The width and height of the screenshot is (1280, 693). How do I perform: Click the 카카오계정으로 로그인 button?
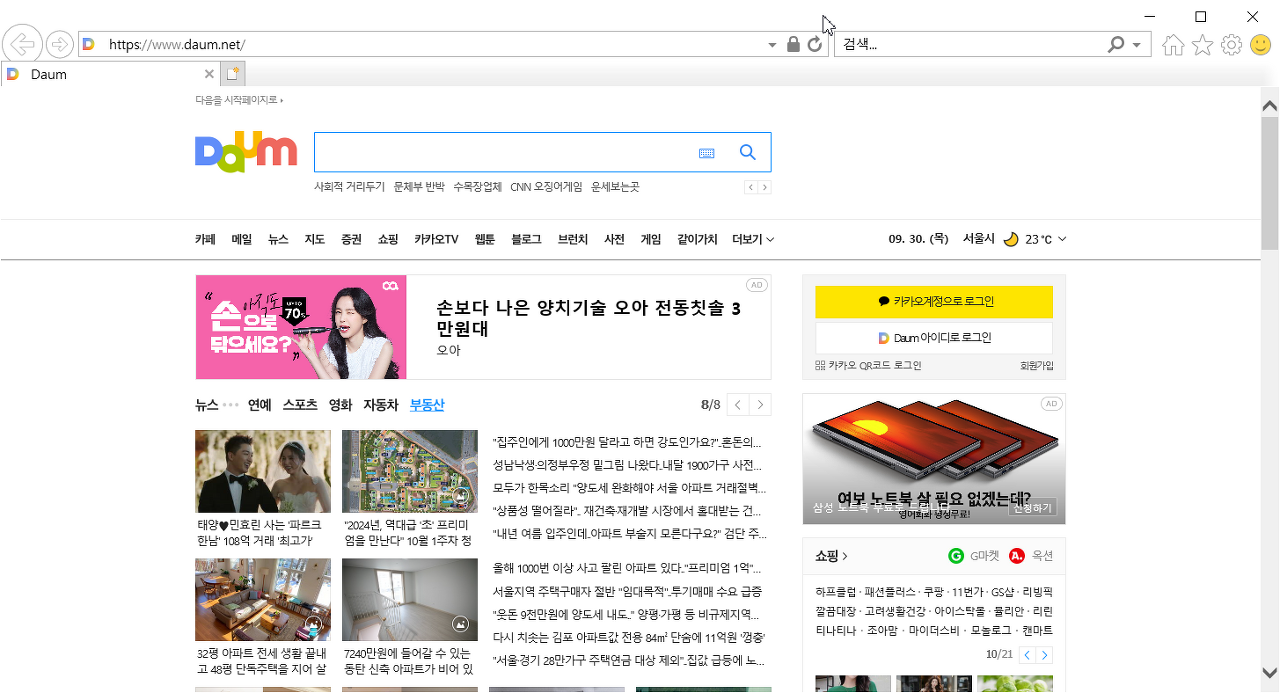pyautogui.click(x=934, y=301)
